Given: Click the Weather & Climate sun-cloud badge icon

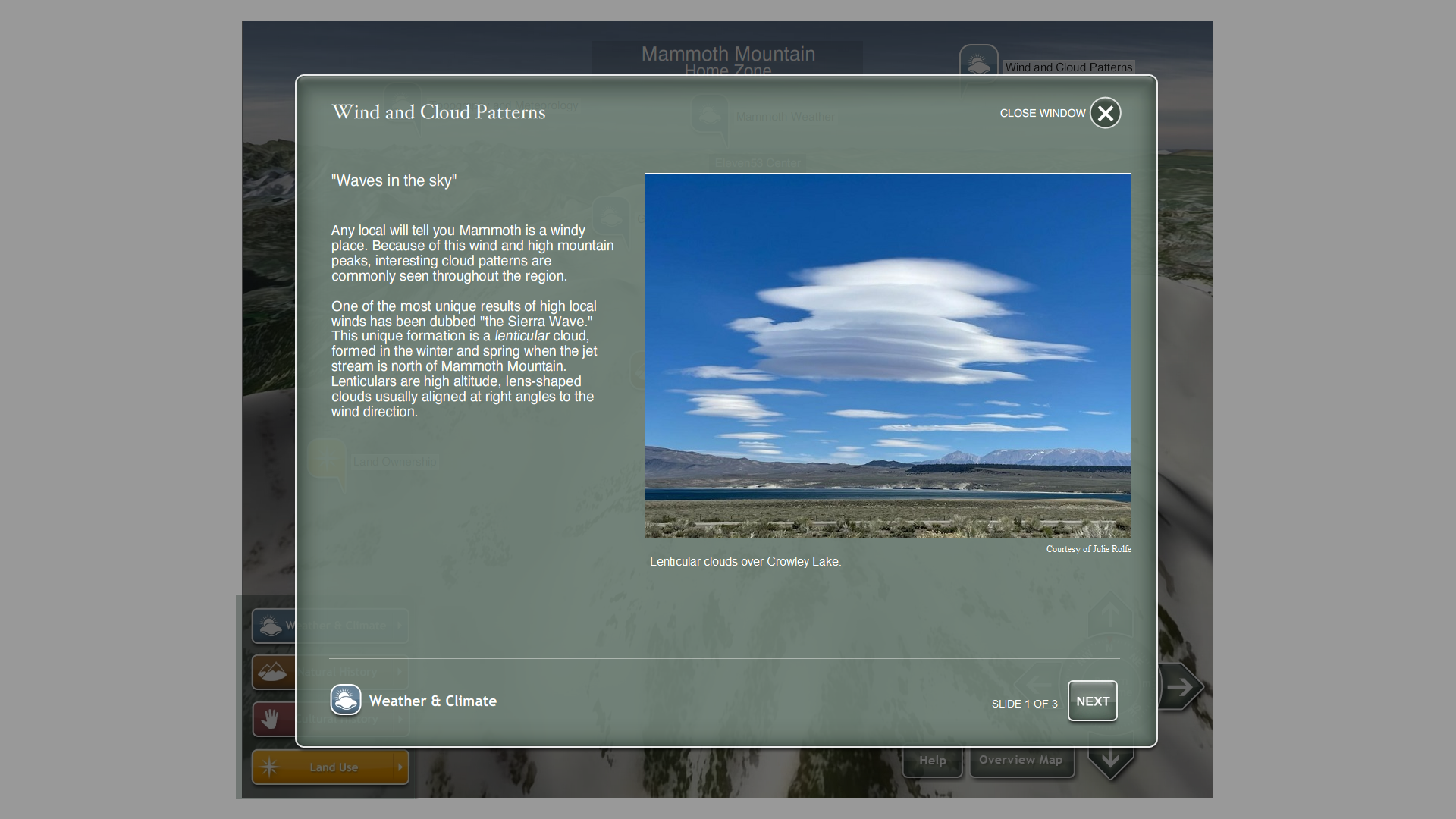Looking at the screenshot, I should pyautogui.click(x=346, y=700).
